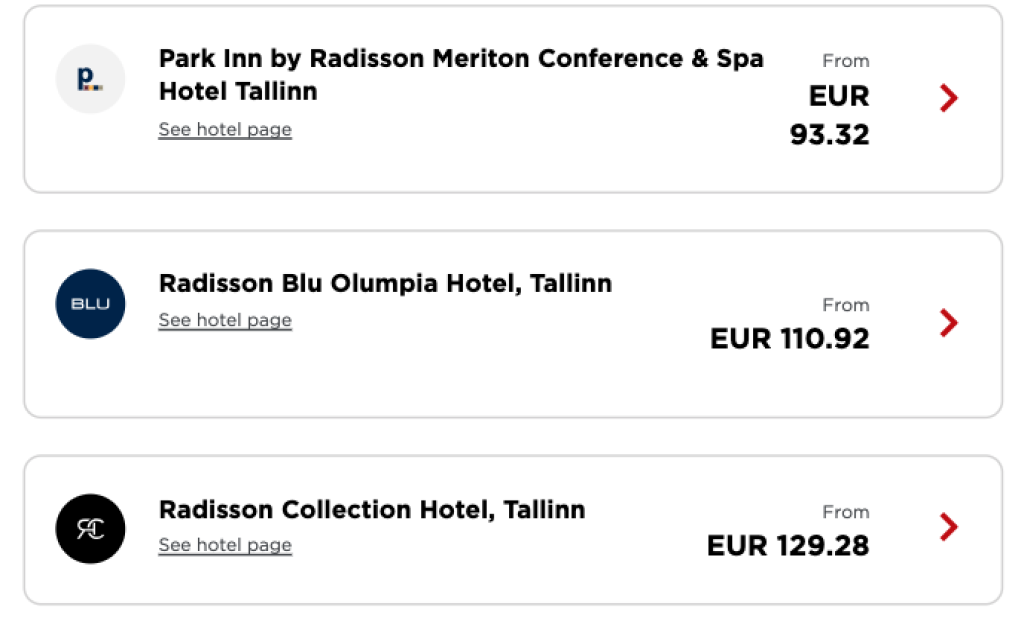The height and width of the screenshot is (624, 1024).
Task: Click the Radisson Collection logo icon
Action: pyautogui.click(x=90, y=529)
